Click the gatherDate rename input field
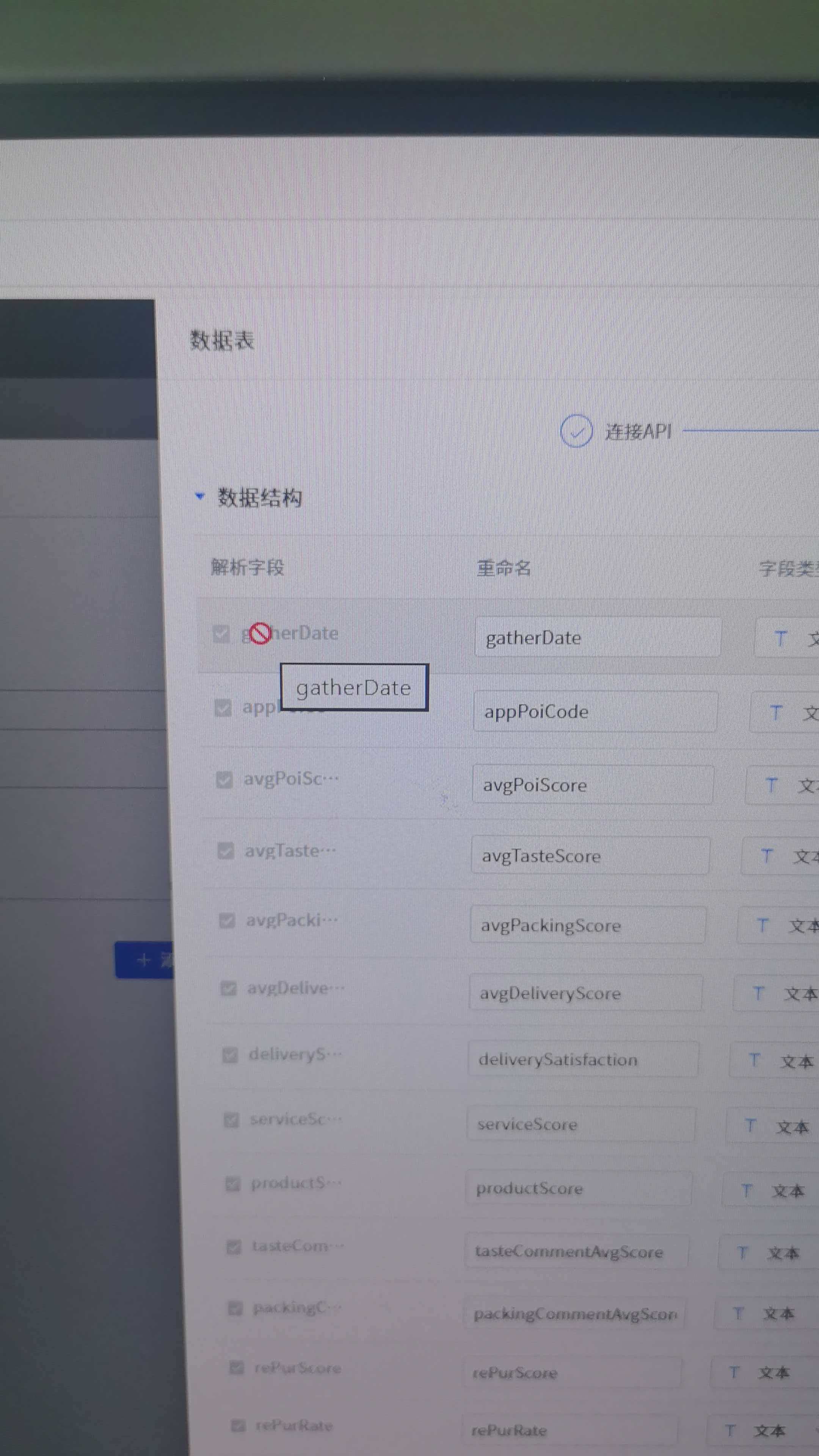The height and width of the screenshot is (1456, 819). [x=597, y=637]
